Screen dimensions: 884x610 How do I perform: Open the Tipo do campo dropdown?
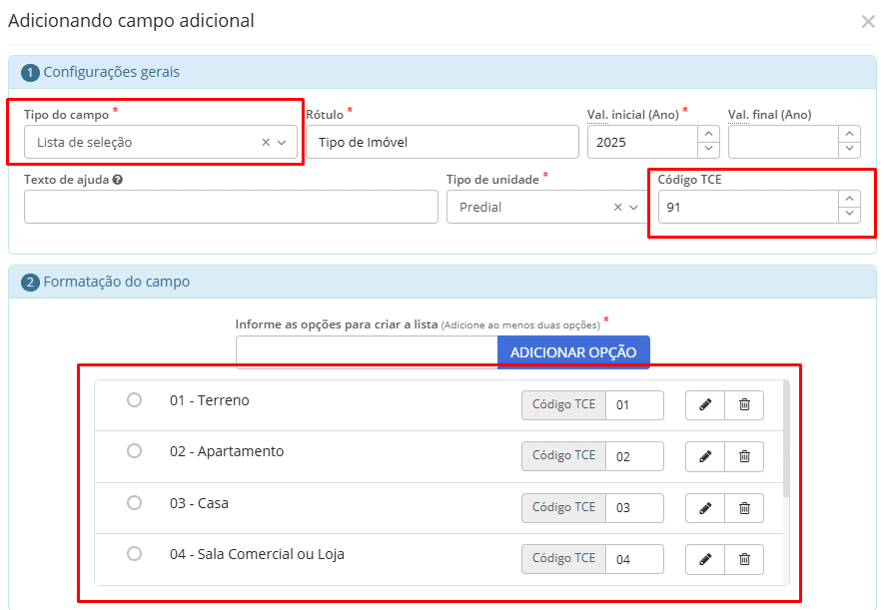click(x=282, y=143)
